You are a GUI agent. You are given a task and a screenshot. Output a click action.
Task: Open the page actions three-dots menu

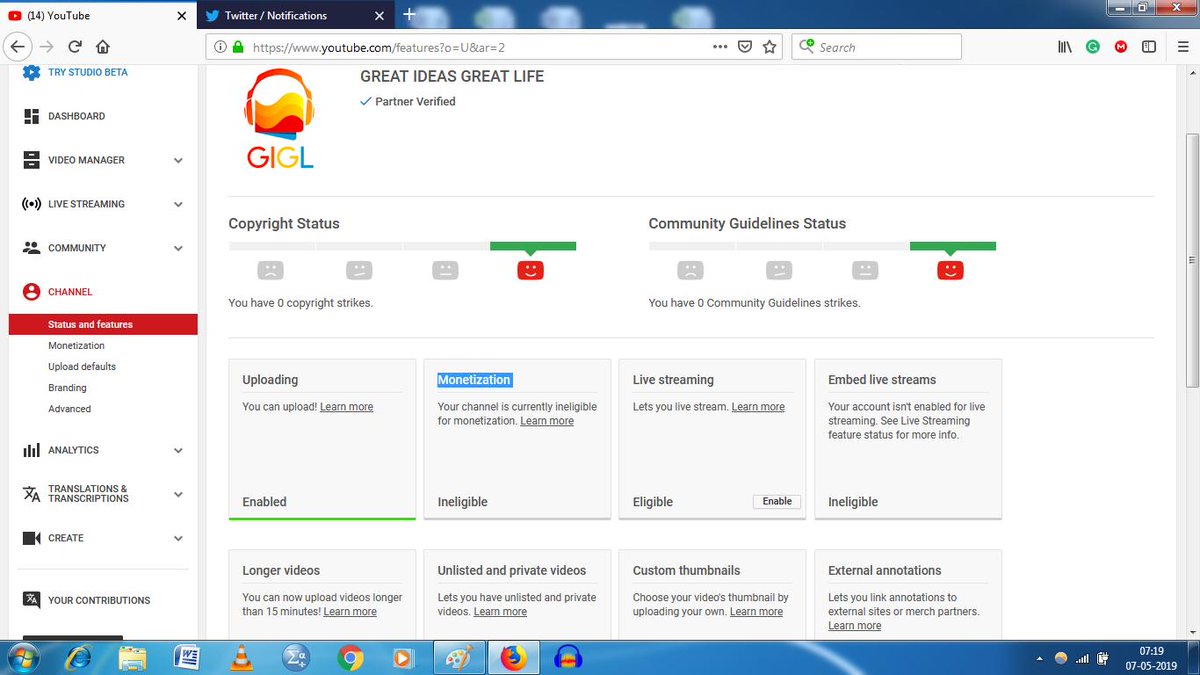point(720,47)
